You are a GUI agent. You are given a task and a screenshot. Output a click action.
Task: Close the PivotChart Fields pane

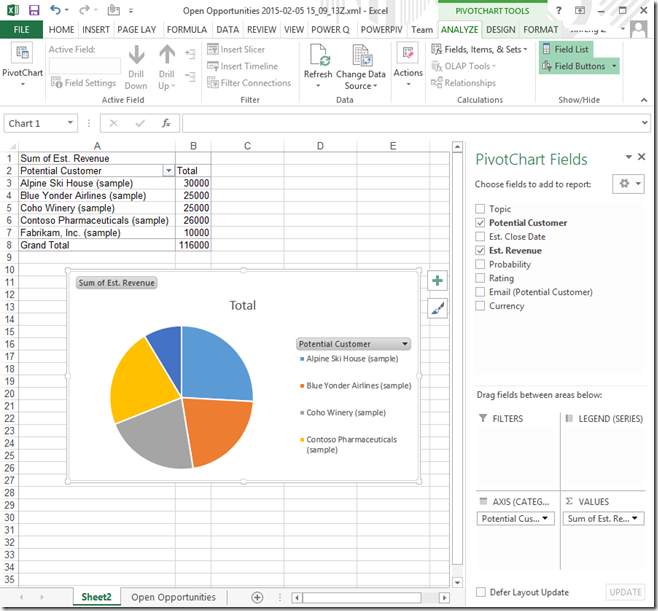[x=642, y=157]
